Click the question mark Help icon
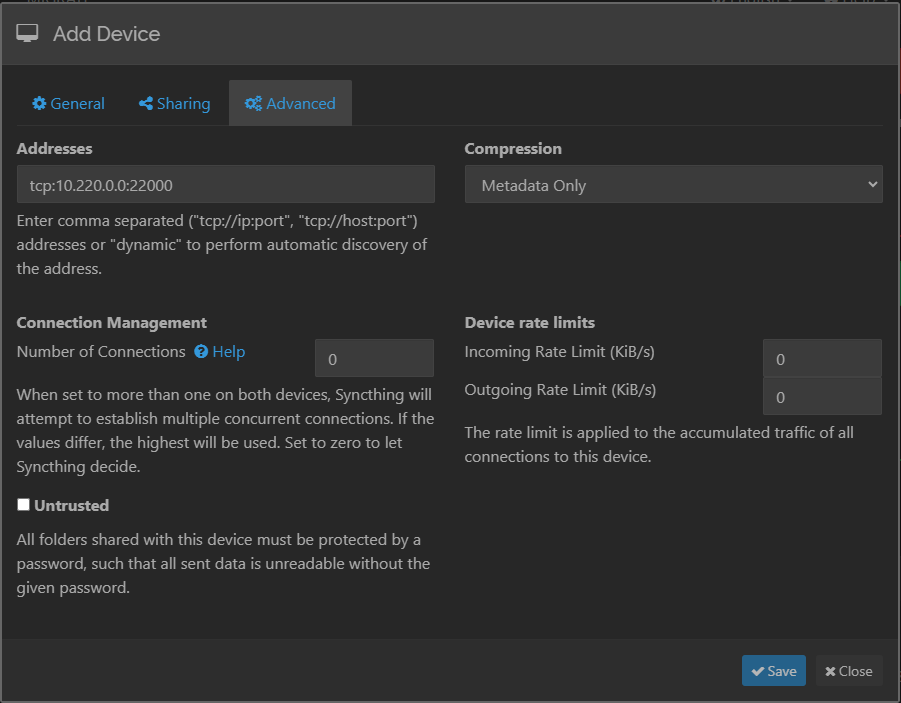 (x=201, y=352)
